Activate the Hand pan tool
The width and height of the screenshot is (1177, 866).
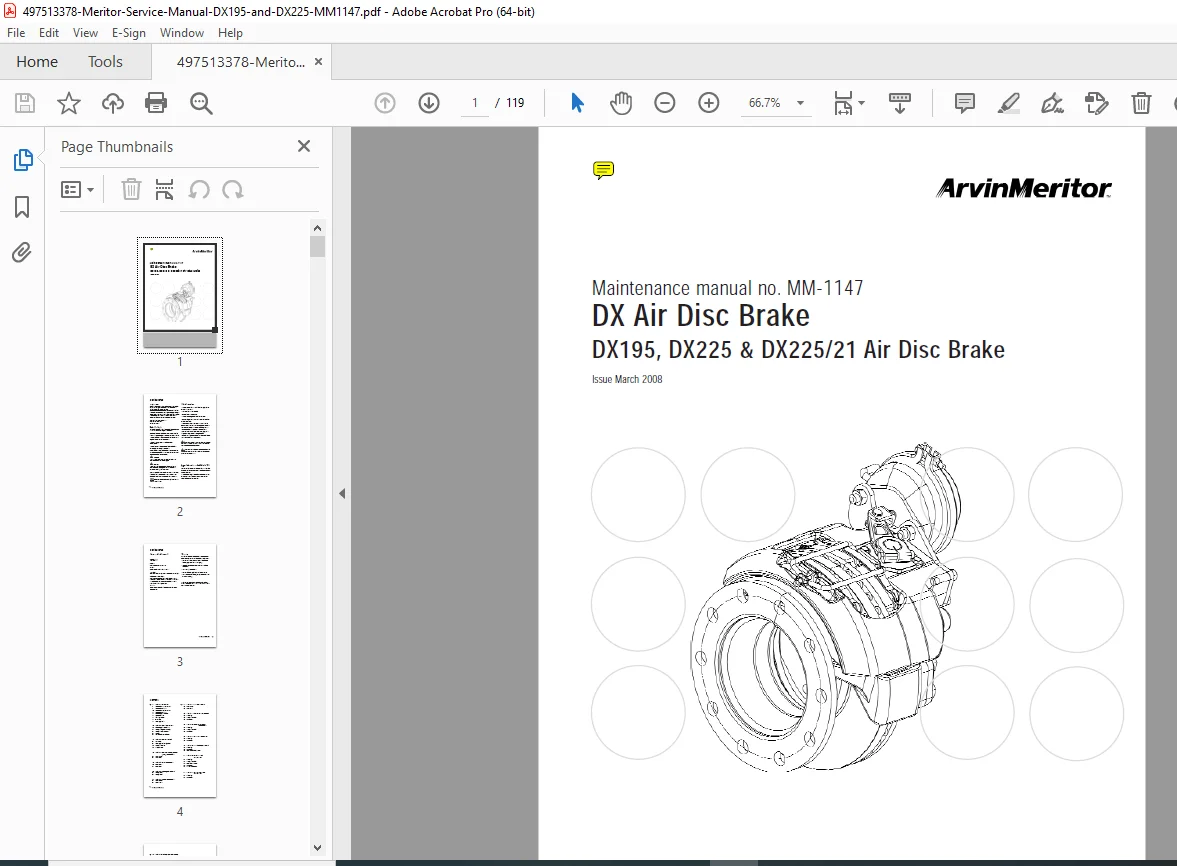pyautogui.click(x=621, y=103)
